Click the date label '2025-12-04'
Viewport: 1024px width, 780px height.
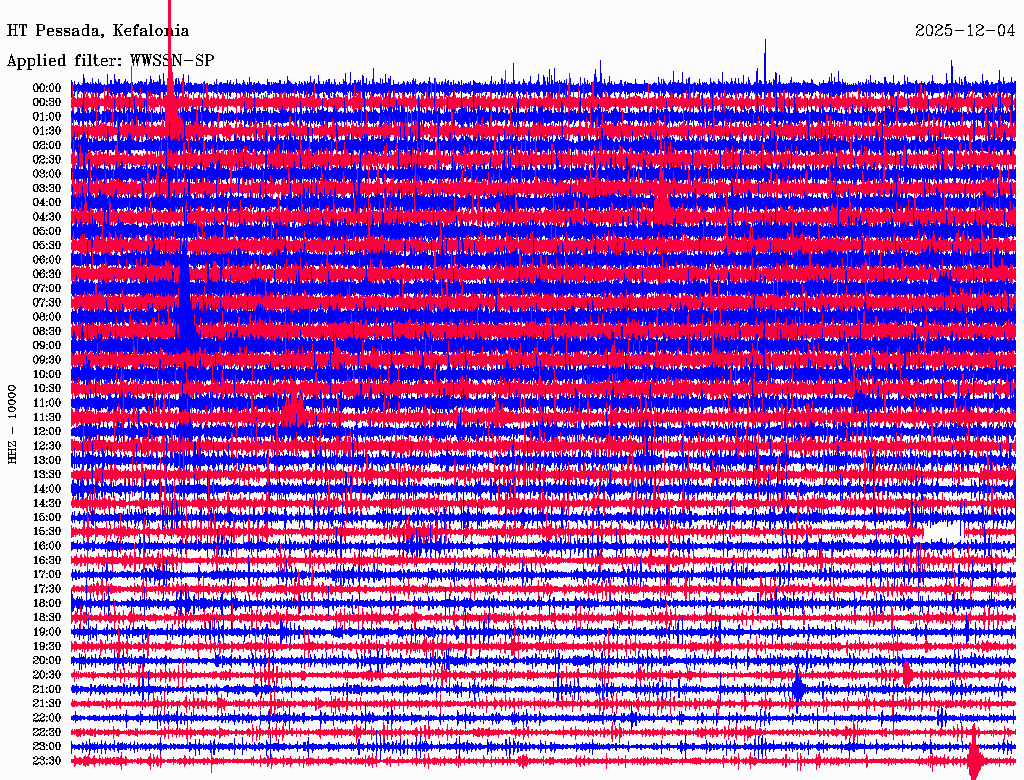pyautogui.click(x=965, y=31)
